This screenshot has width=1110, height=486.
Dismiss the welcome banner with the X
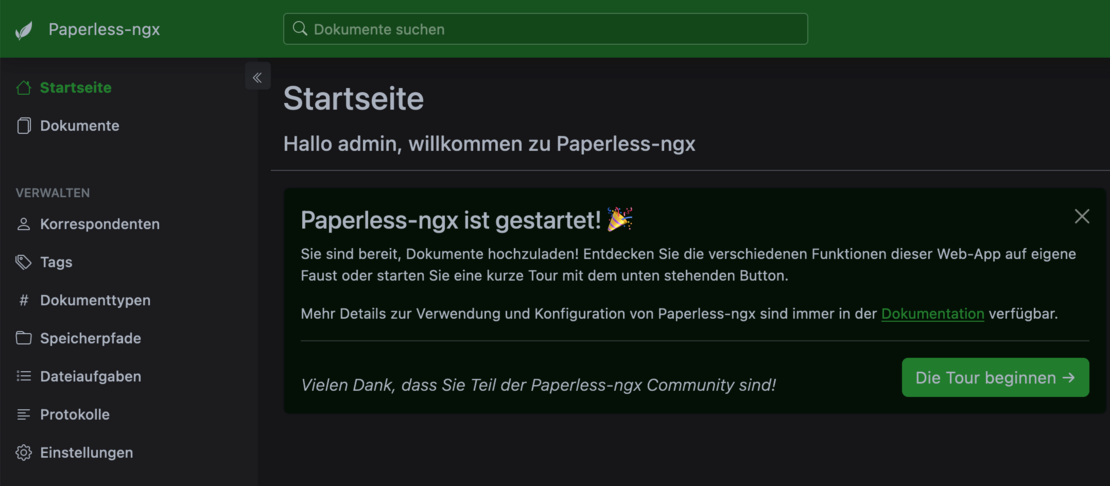click(x=1081, y=216)
